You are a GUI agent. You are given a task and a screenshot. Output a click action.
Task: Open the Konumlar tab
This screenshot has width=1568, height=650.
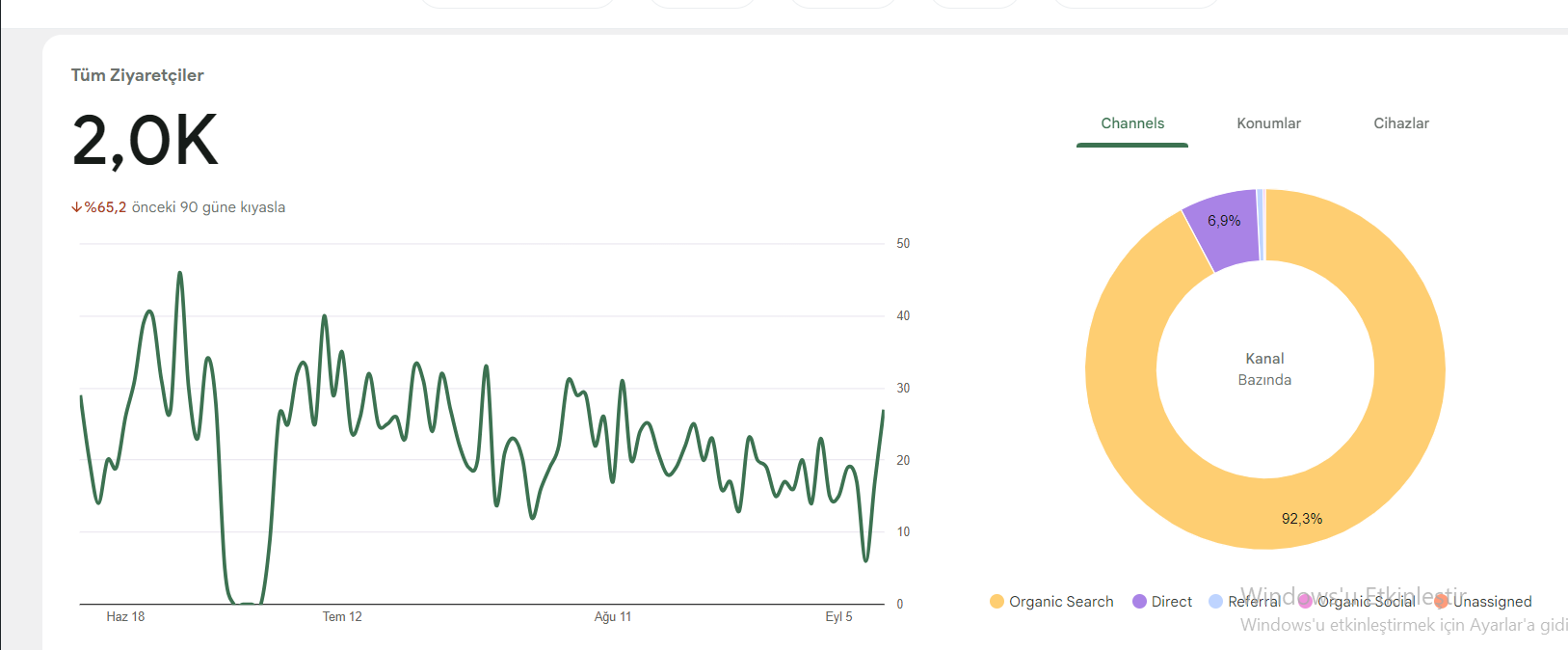(1268, 123)
